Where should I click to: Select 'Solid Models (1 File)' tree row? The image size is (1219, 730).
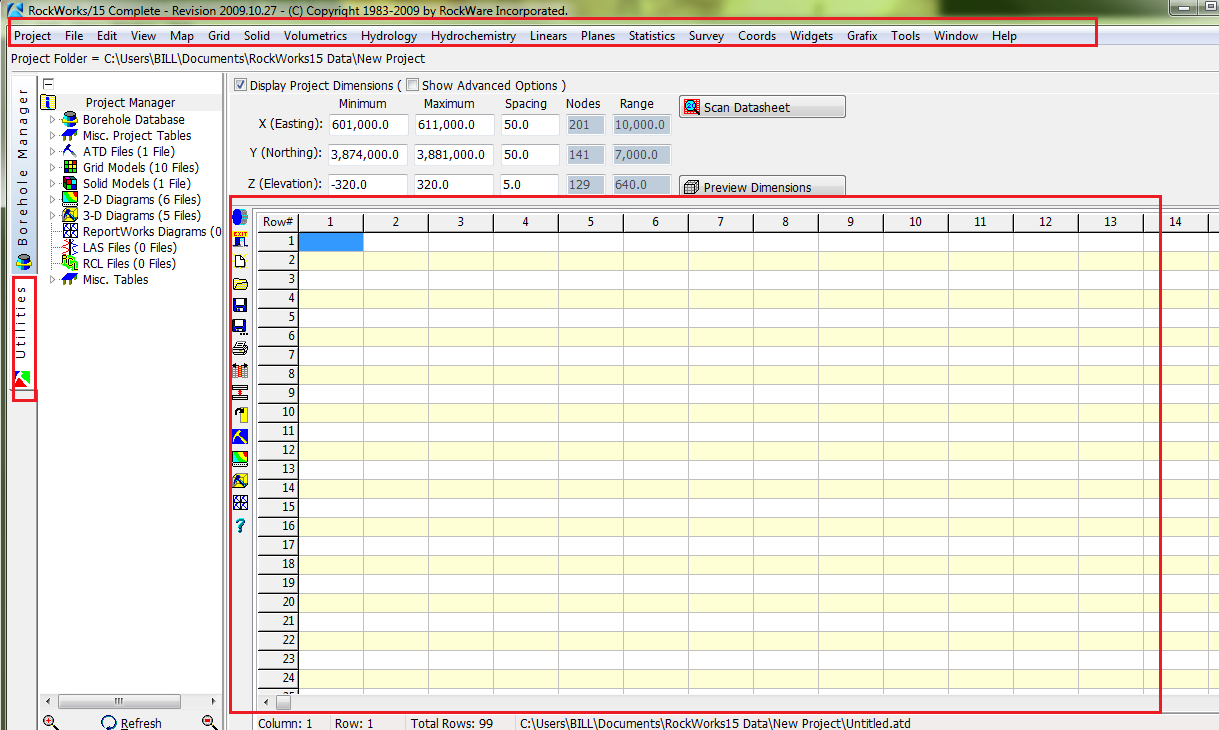(x=136, y=183)
